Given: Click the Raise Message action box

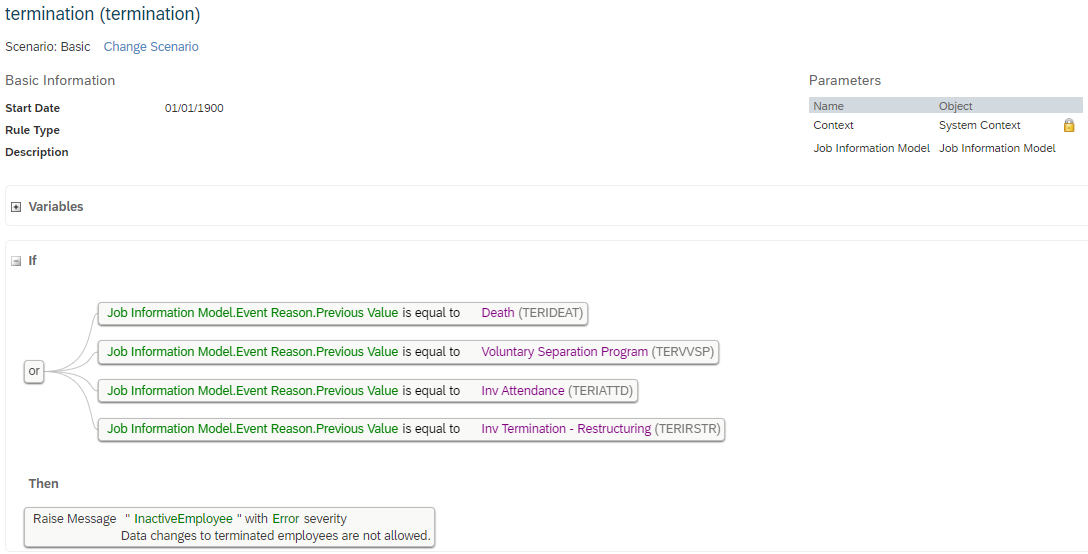Looking at the screenshot, I should pos(230,527).
